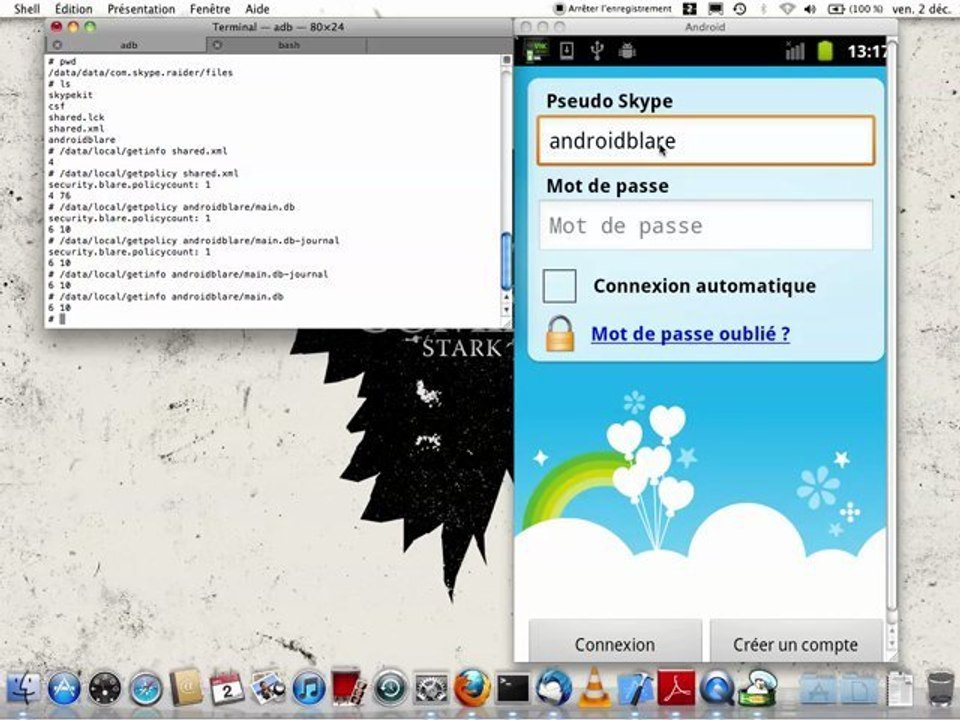Viewport: 960px width, 720px height.
Task: Focus the Mot de passe field
Action: [706, 225]
